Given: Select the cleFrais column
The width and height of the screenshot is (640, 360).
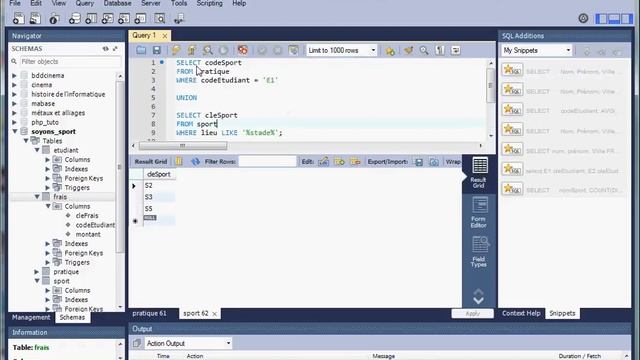Looking at the screenshot, I should click(87, 216).
